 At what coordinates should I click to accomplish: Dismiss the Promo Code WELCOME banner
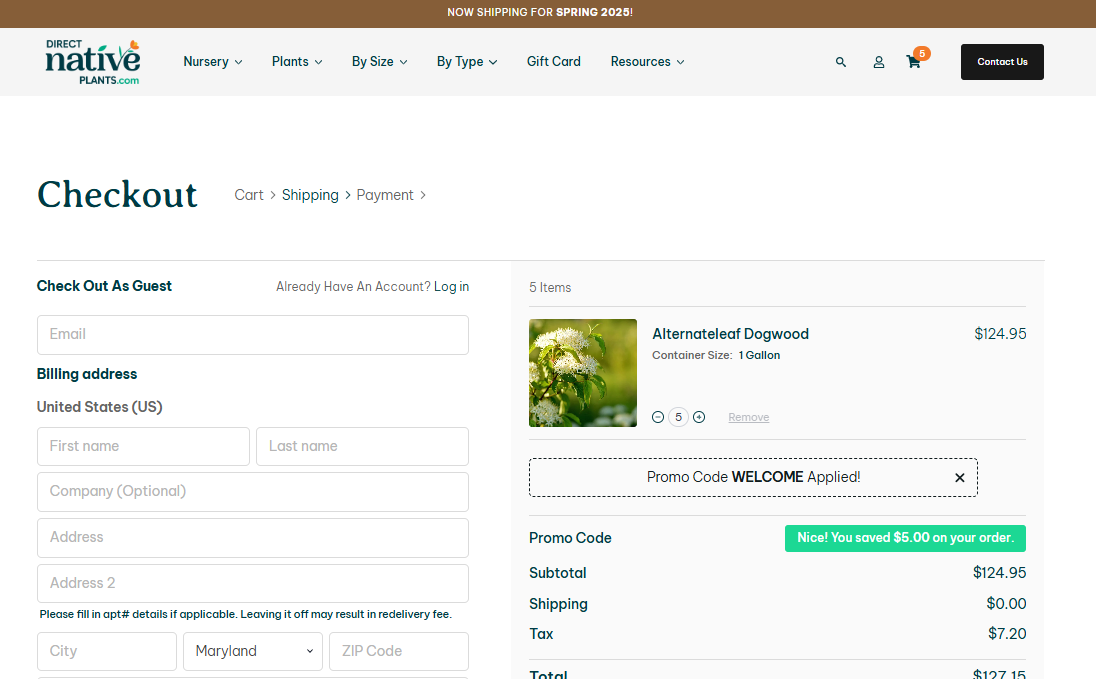tap(959, 477)
